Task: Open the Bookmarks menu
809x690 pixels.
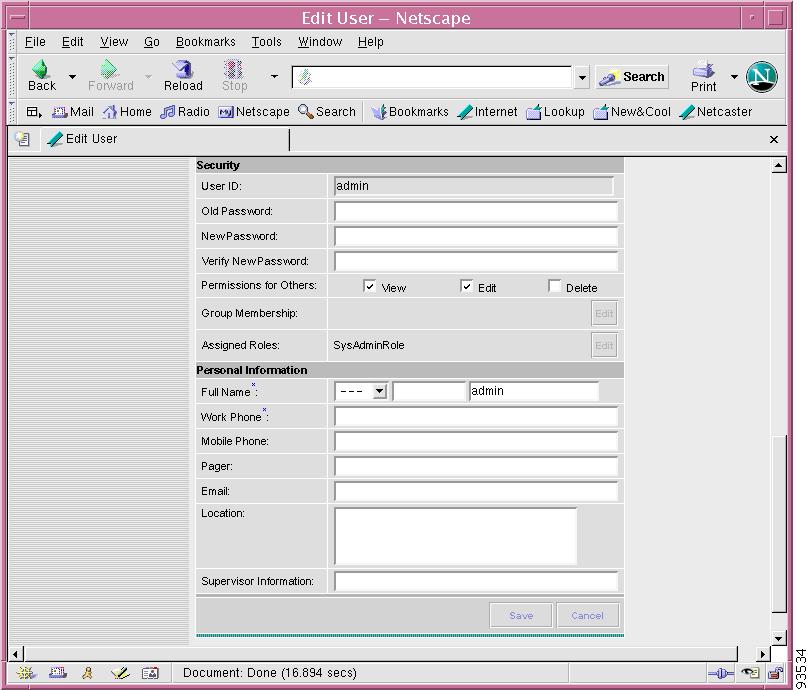Action: (x=205, y=42)
